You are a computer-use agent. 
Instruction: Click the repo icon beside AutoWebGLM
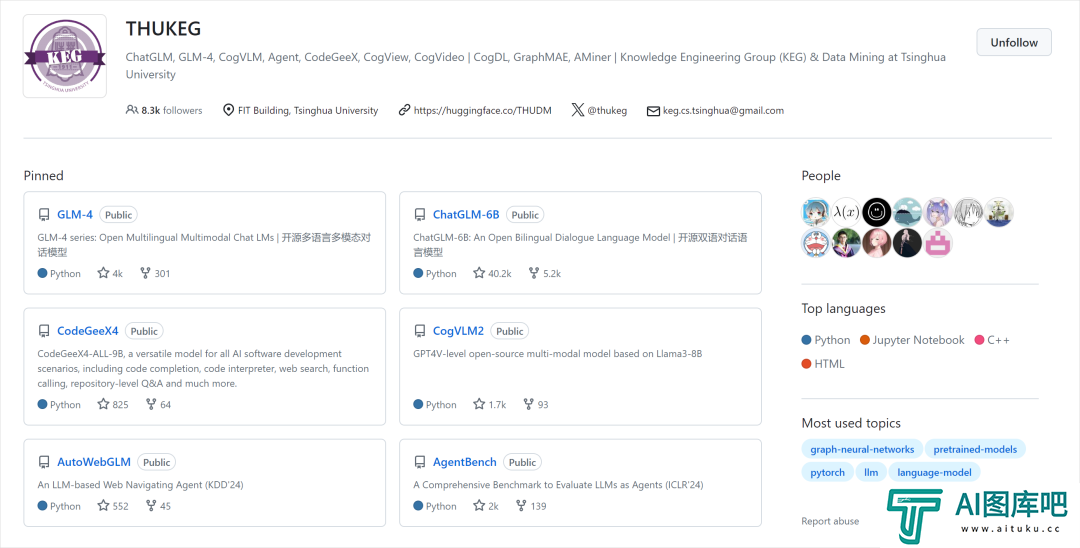43,463
